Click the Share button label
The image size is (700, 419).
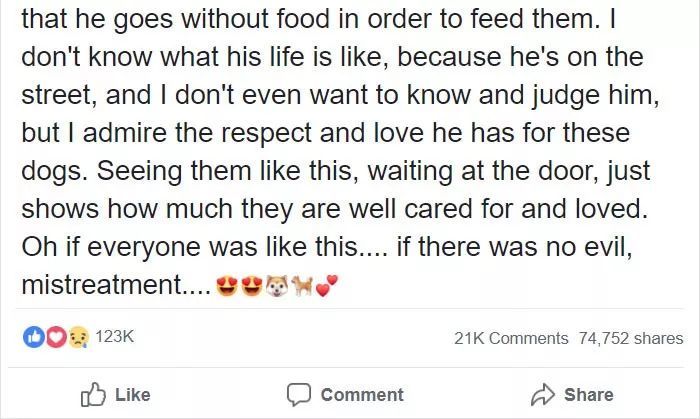pyautogui.click(x=588, y=394)
